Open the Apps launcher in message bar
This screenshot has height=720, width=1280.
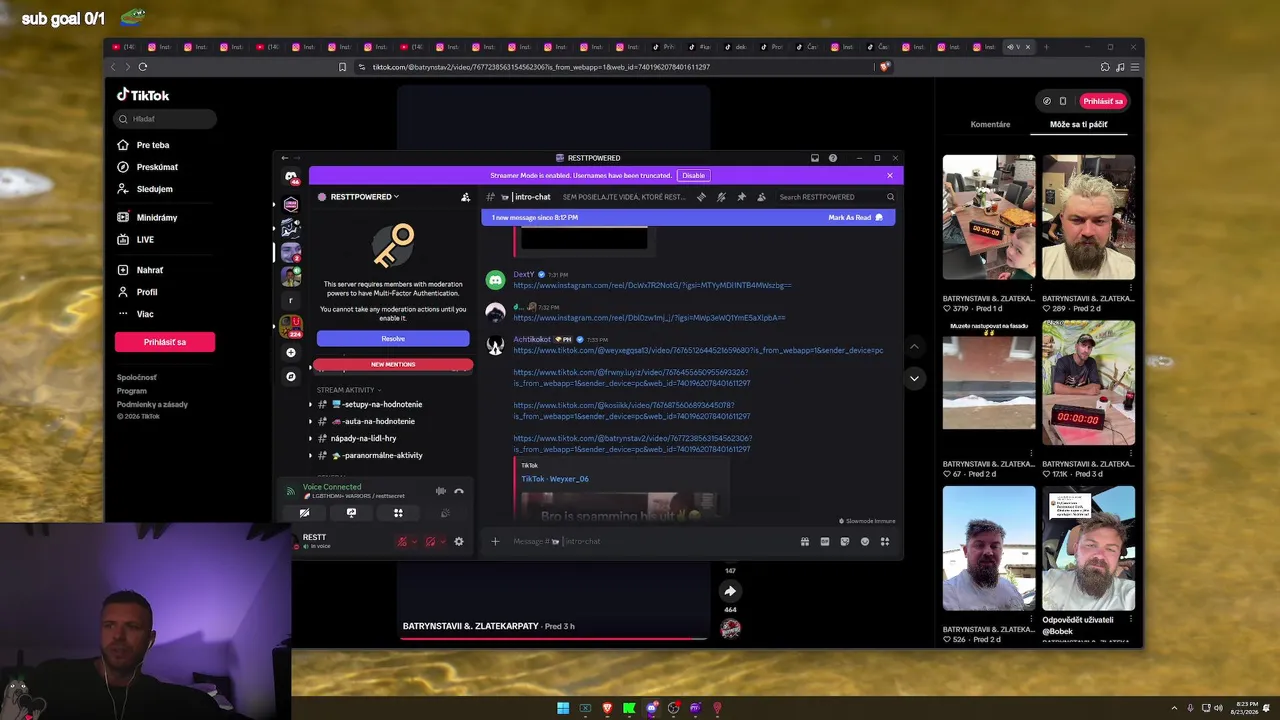(x=885, y=541)
